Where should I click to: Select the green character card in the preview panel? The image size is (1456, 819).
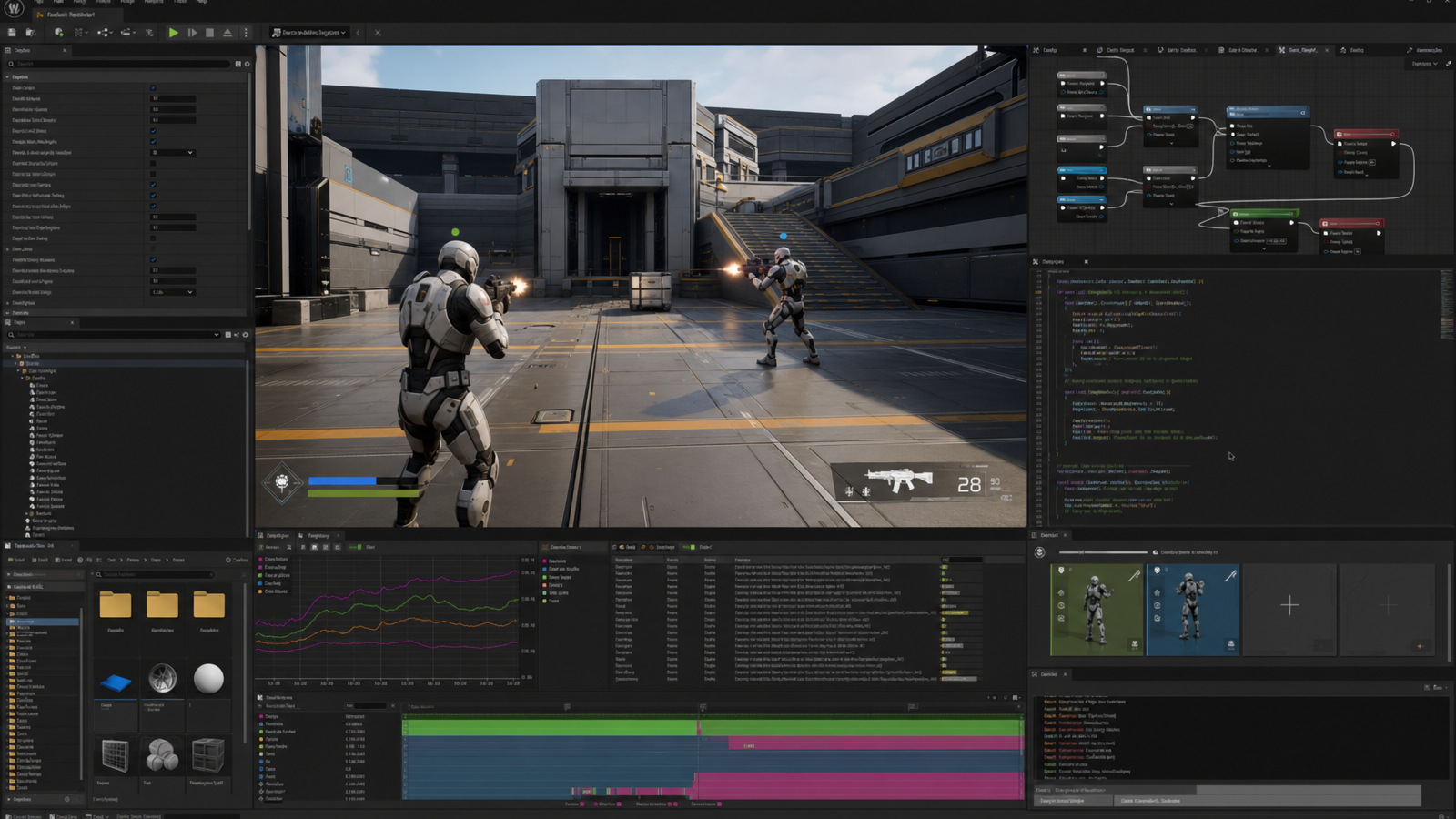[1097, 609]
